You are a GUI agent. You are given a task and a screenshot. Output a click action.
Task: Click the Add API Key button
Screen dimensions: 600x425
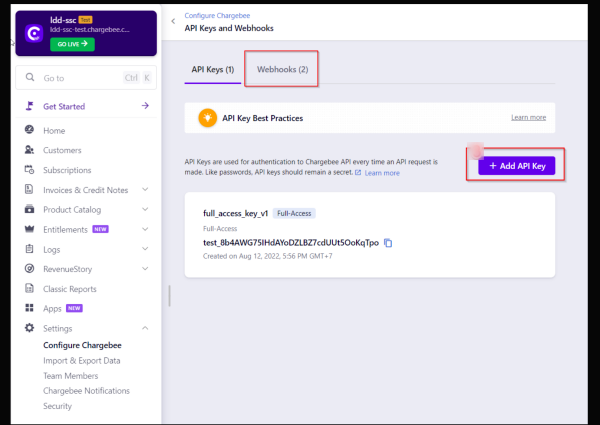tap(516, 166)
